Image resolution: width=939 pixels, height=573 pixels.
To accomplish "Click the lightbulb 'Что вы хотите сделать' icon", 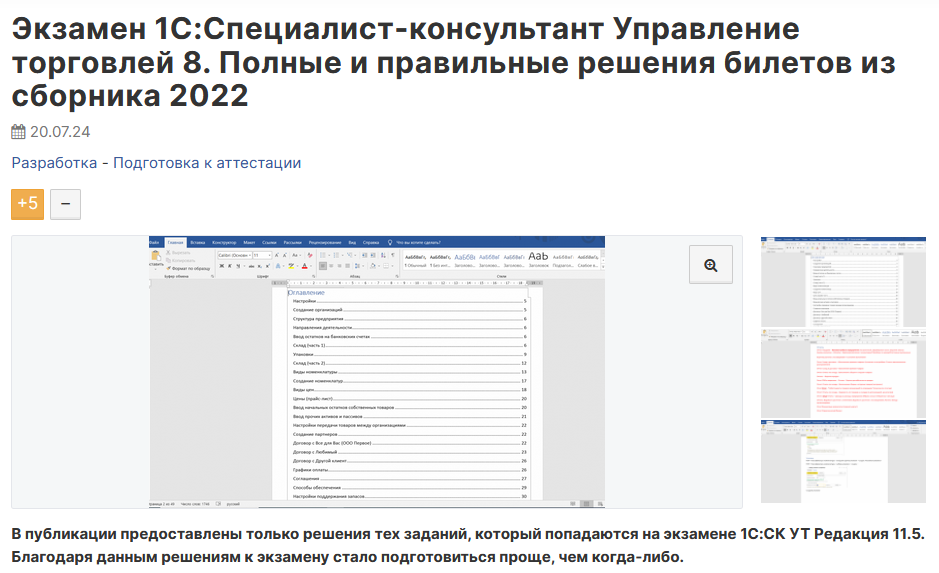I will coord(390,243).
